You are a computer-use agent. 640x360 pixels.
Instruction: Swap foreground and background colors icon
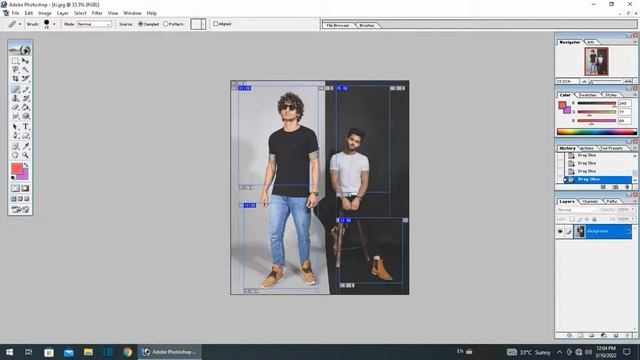click(x=26, y=165)
